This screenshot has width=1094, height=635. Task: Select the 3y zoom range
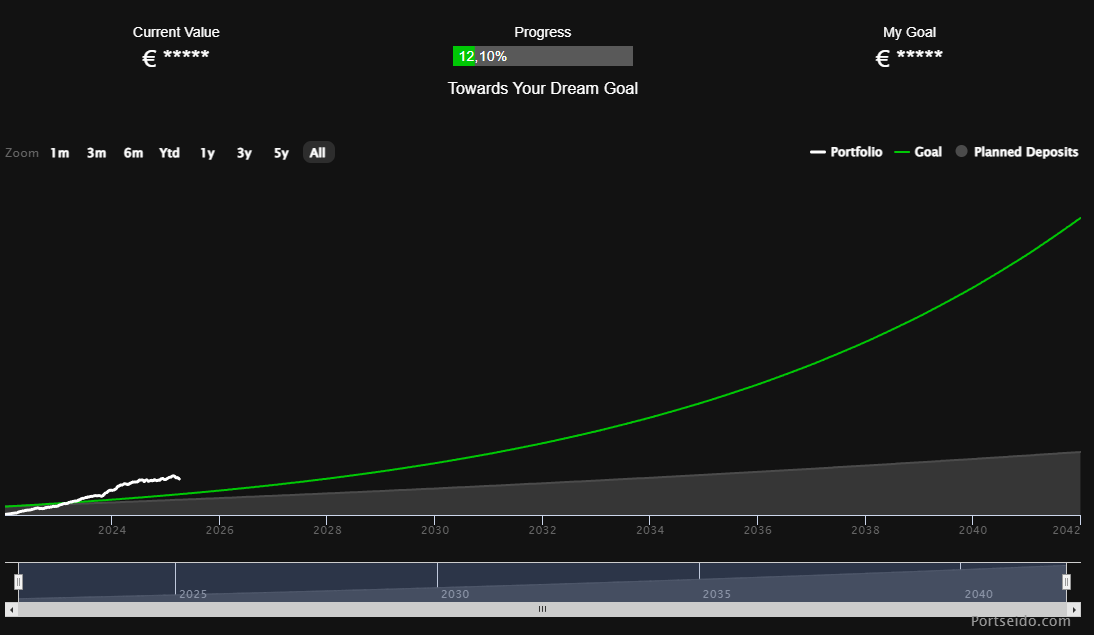pyautogui.click(x=244, y=153)
